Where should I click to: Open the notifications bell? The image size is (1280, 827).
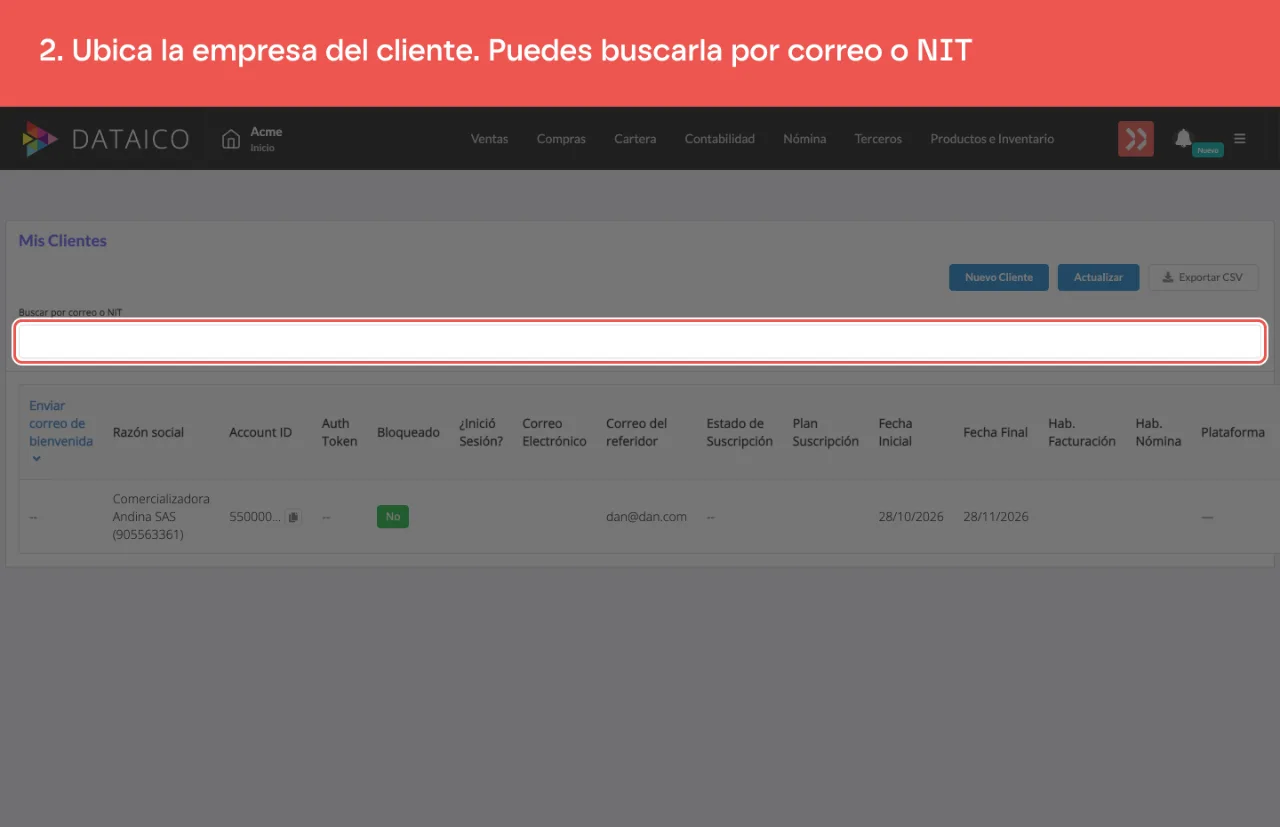(1184, 138)
